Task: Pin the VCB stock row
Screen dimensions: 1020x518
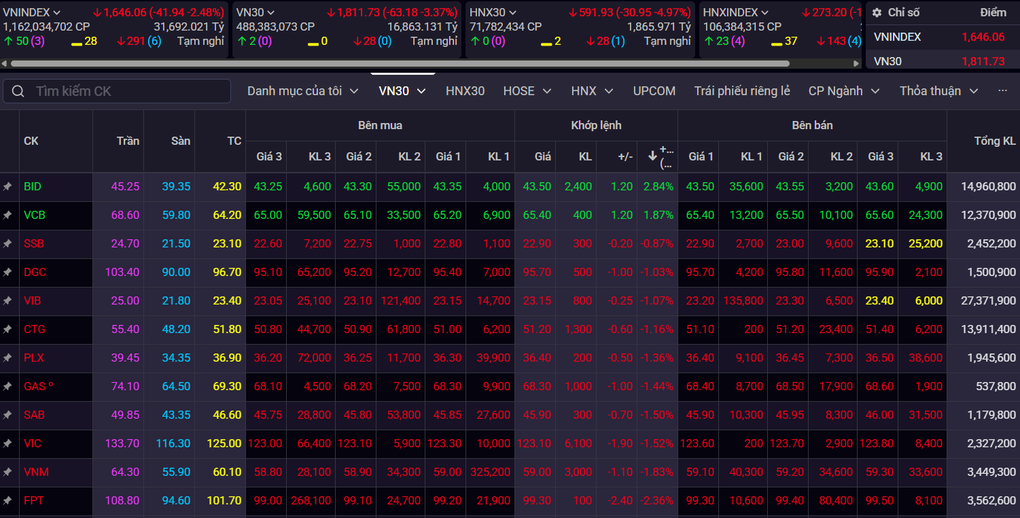Action: point(7,215)
